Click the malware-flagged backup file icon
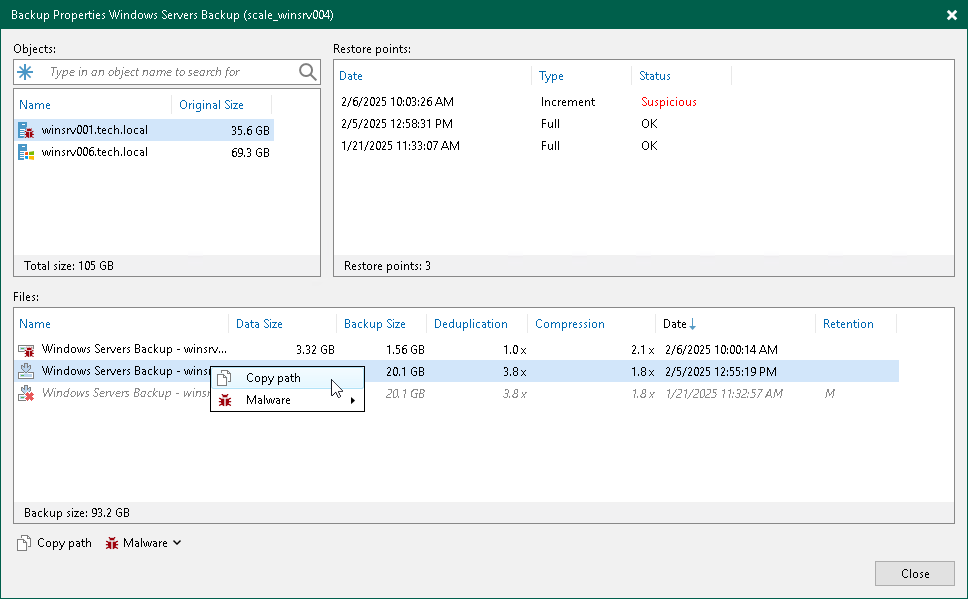The width and height of the screenshot is (968, 599). [x=25, y=350]
